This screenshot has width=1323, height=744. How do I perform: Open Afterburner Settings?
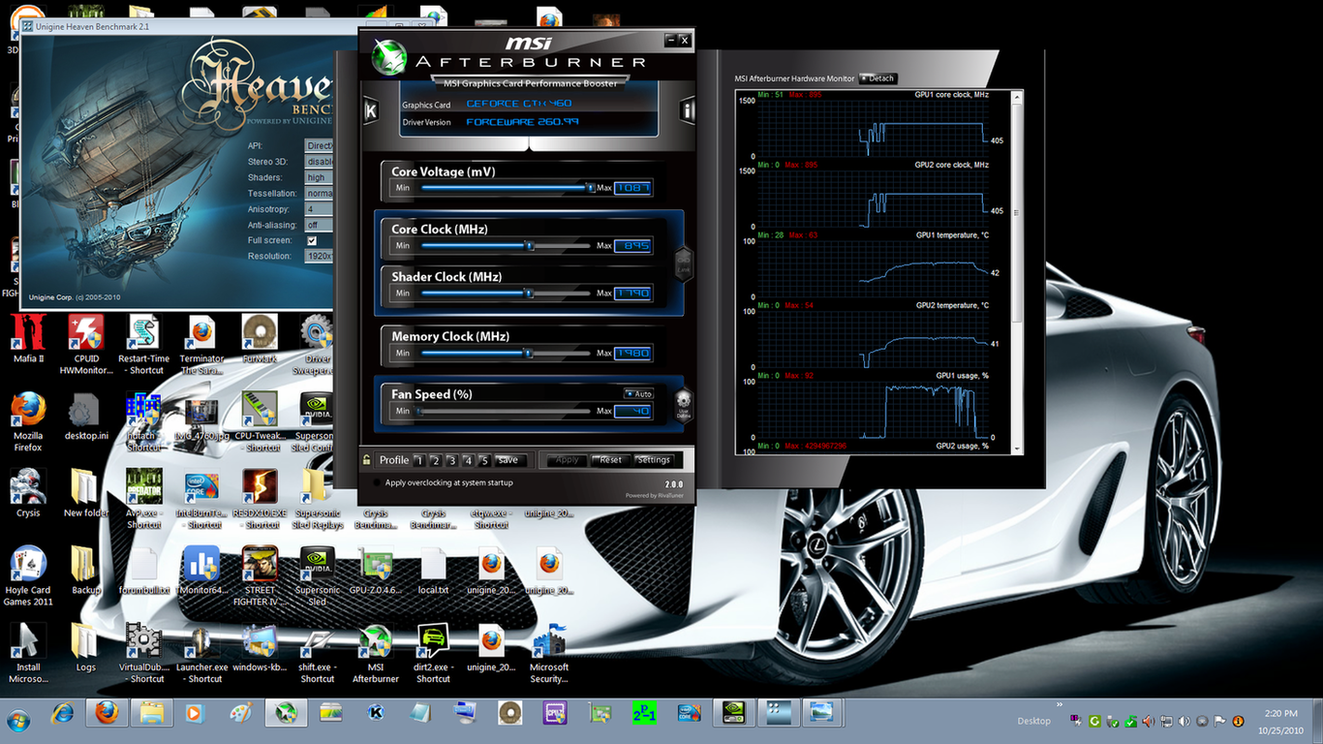(654, 460)
